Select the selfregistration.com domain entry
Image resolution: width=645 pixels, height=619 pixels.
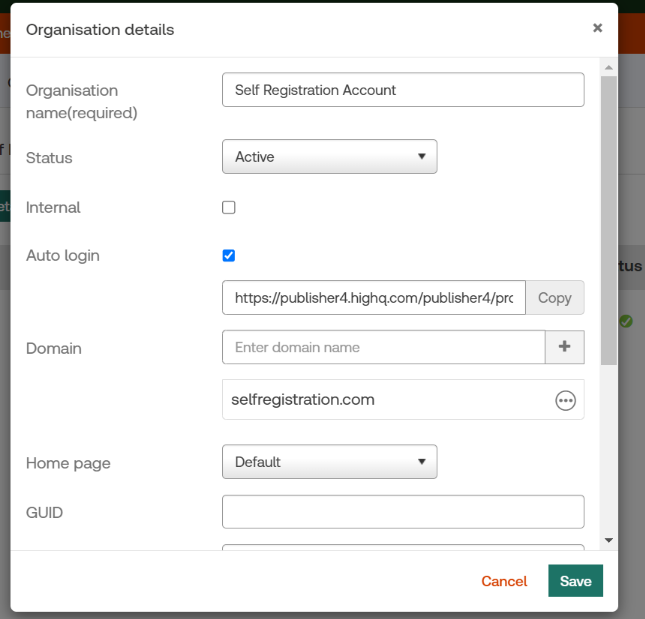pyautogui.click(x=380, y=400)
